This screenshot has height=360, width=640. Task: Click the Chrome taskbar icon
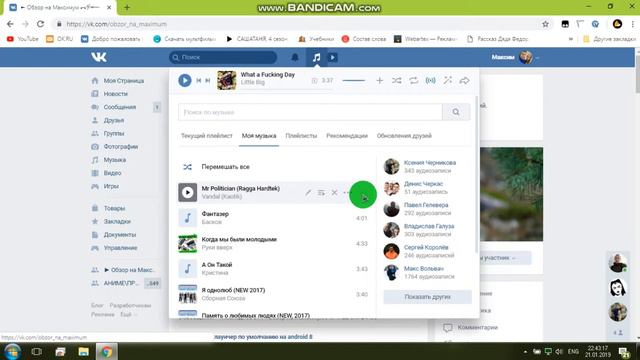(x=107, y=351)
